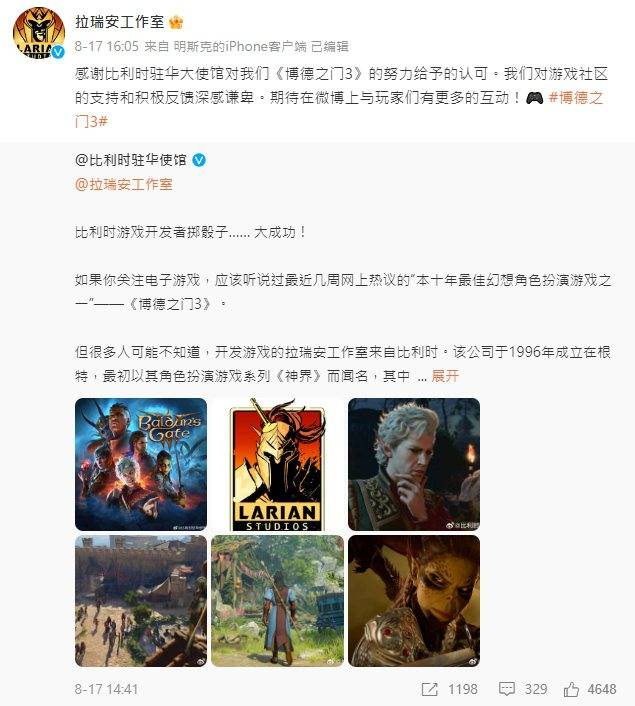
Task: Open the @比利时驻华使馆 account link
Action: pyautogui.click(x=131, y=160)
